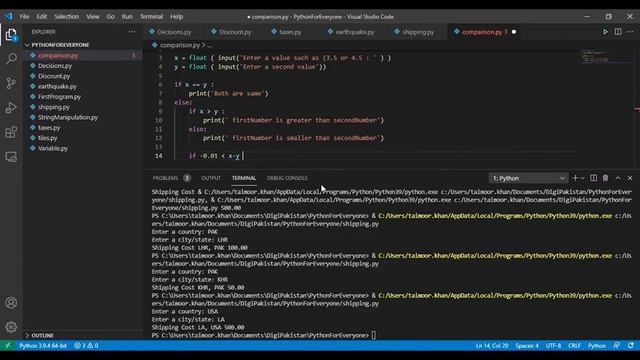Screen dimensions: 640x360
Task: Open the Manage gear icon
Action: [x=11, y=327]
